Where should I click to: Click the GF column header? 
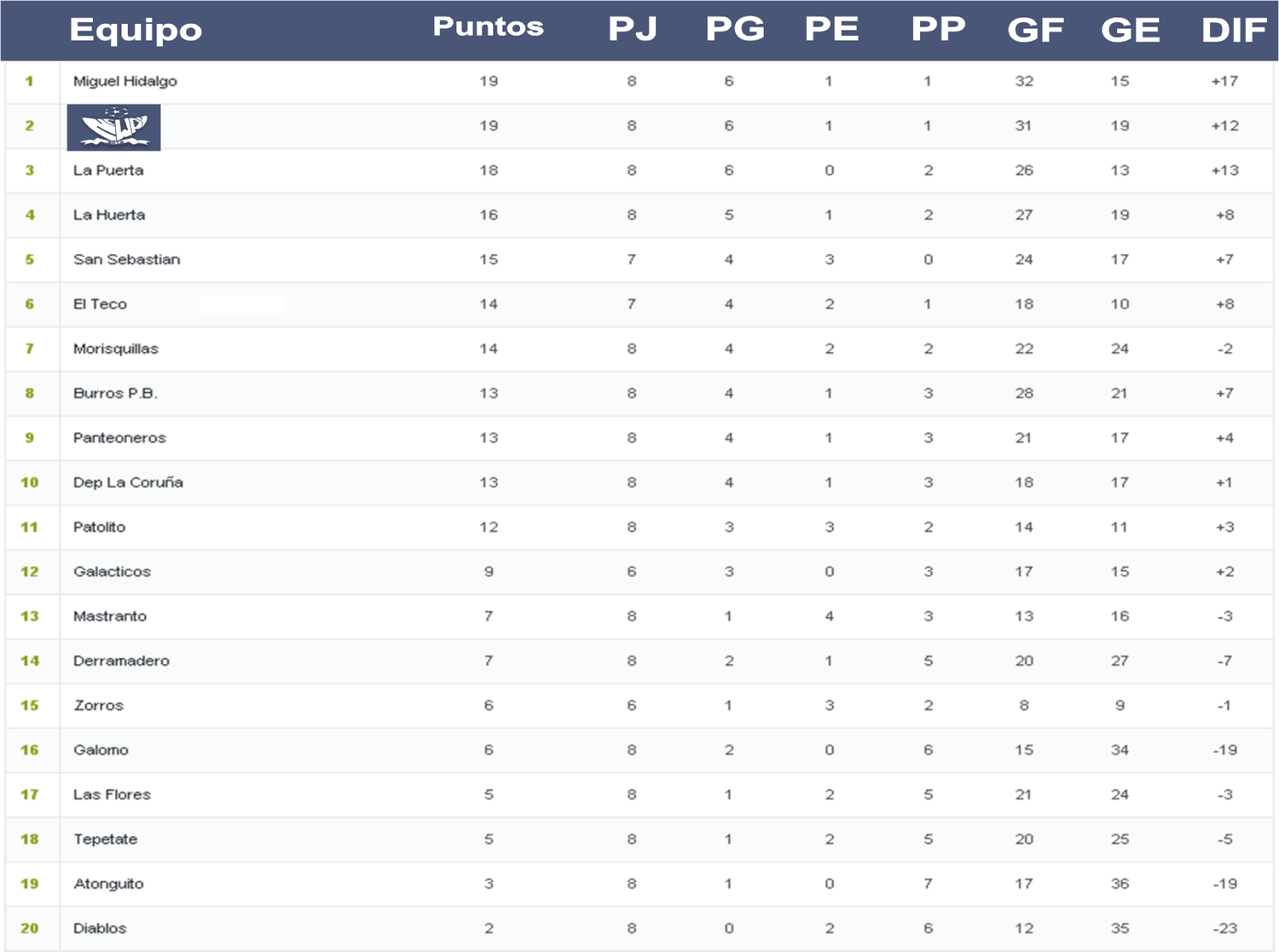tap(1035, 30)
